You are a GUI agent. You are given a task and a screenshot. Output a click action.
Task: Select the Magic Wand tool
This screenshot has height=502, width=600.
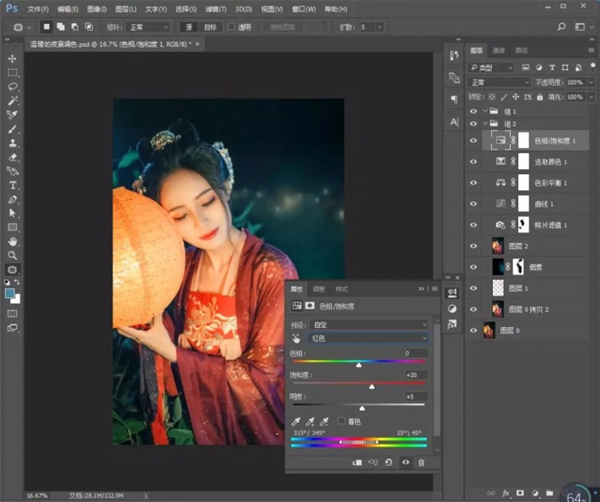(x=13, y=101)
